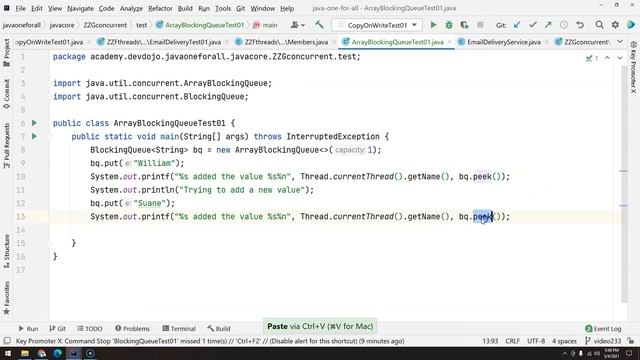
Task: Click the Stop process icon
Action: point(480,25)
